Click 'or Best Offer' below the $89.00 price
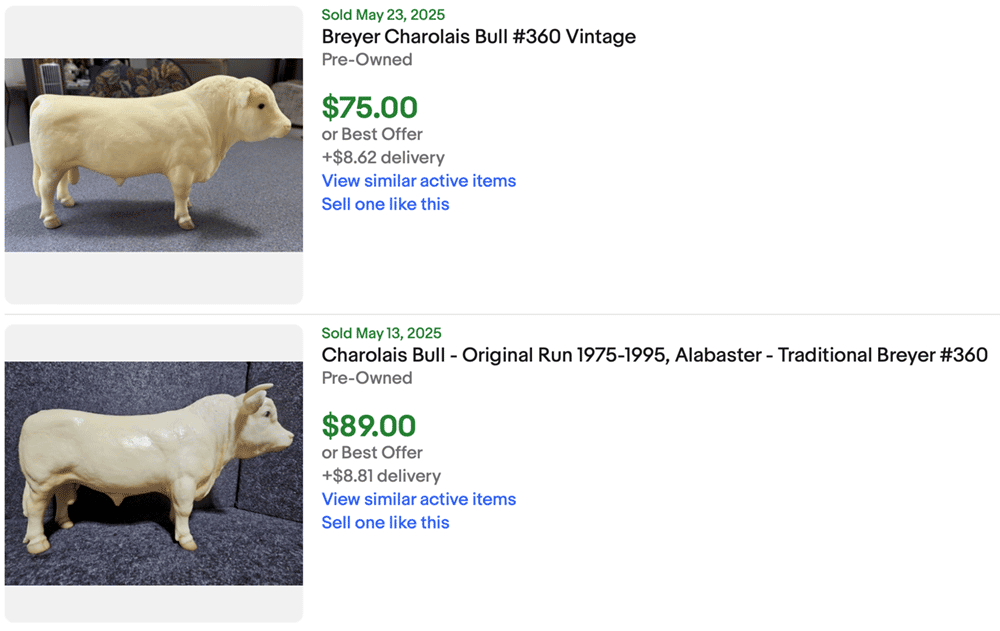 point(372,452)
